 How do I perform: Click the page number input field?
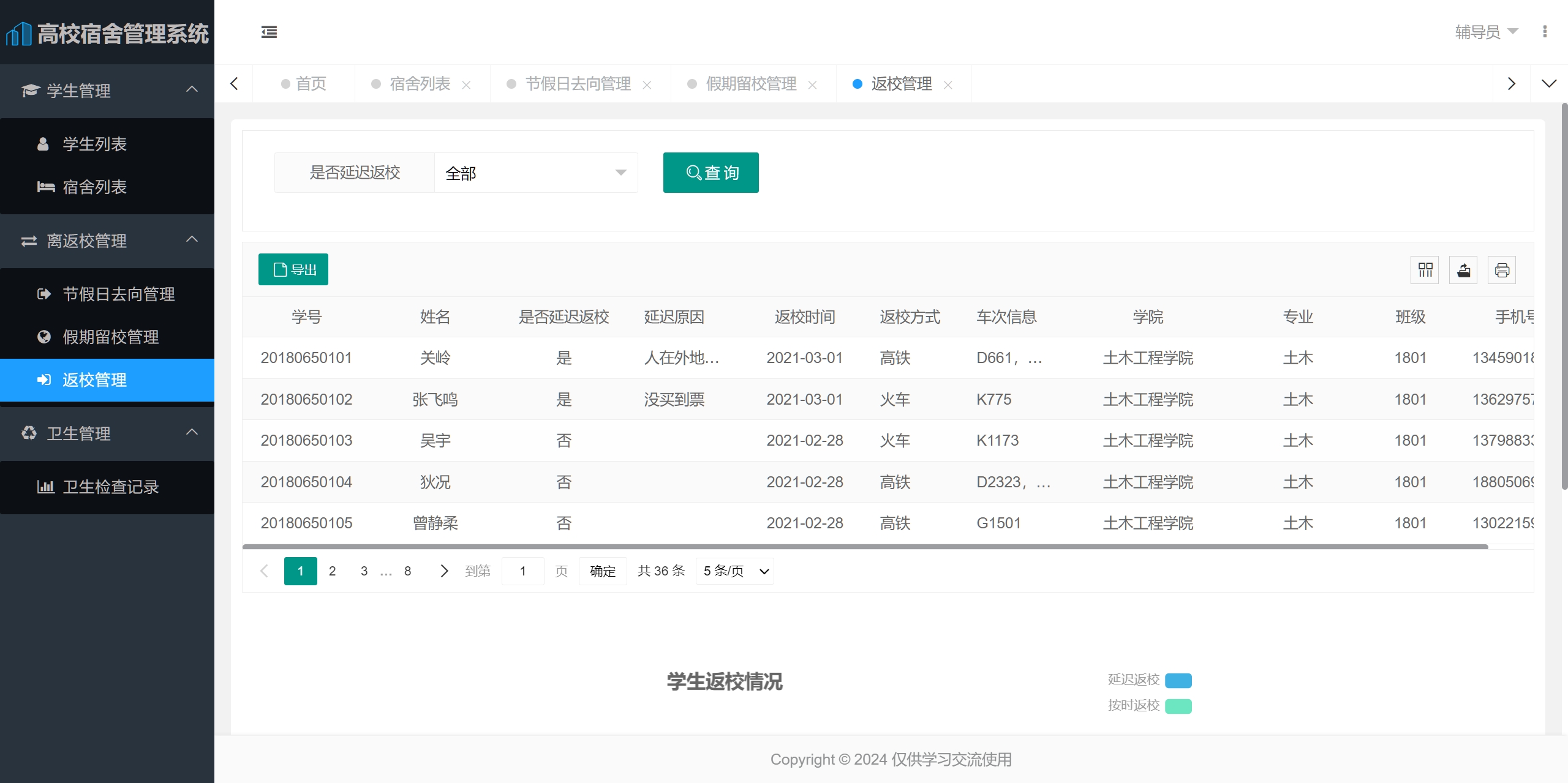522,571
